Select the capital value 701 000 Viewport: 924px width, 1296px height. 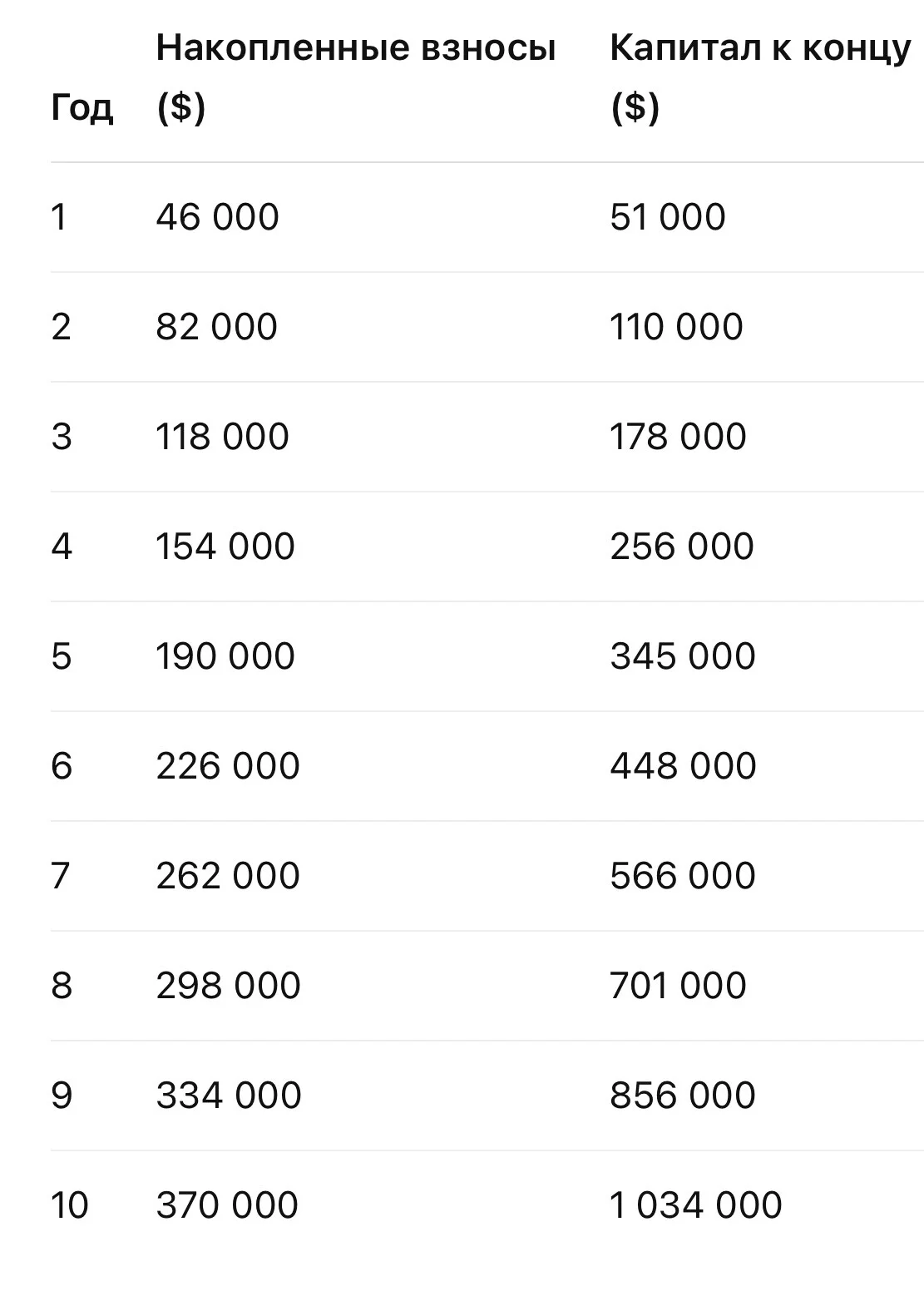(x=679, y=986)
